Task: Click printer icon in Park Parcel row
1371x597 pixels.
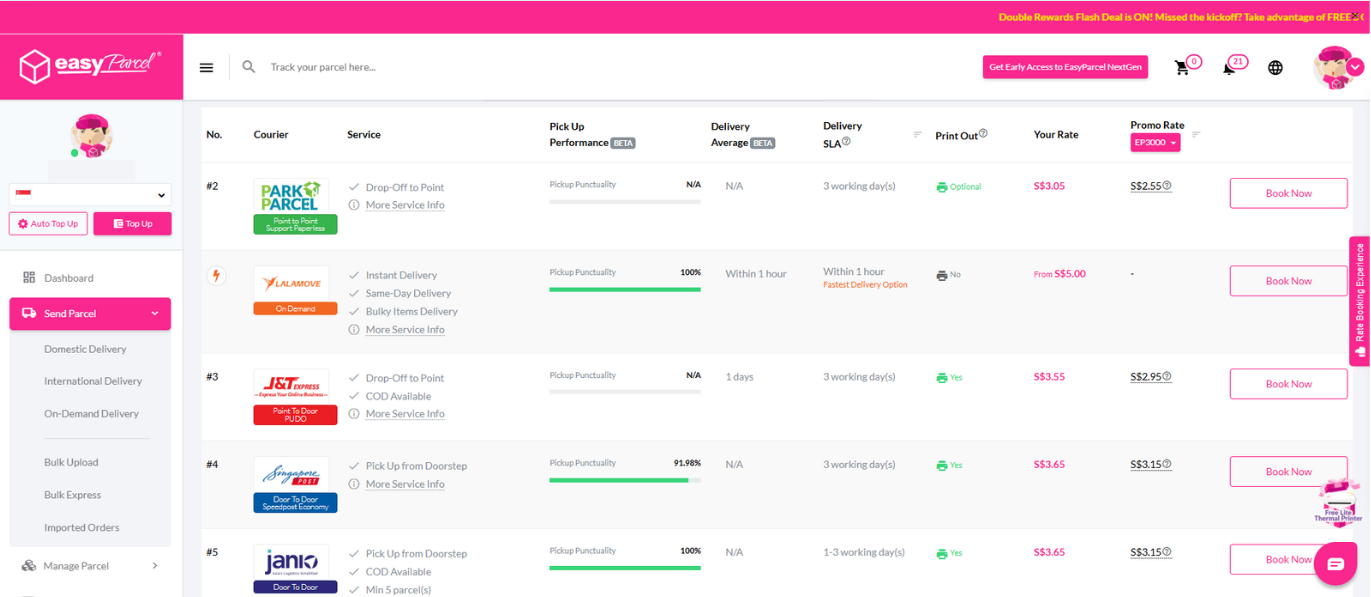Action: [x=941, y=187]
